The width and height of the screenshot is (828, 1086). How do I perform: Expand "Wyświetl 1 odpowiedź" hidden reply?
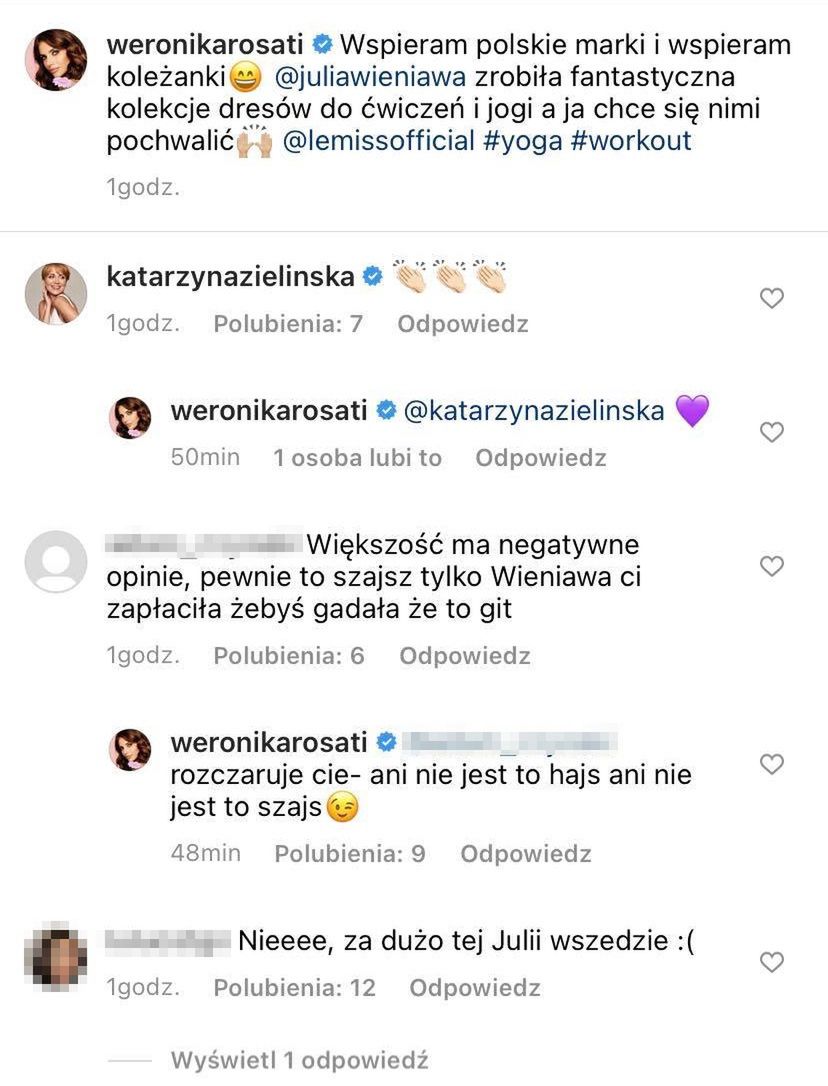(x=300, y=1059)
